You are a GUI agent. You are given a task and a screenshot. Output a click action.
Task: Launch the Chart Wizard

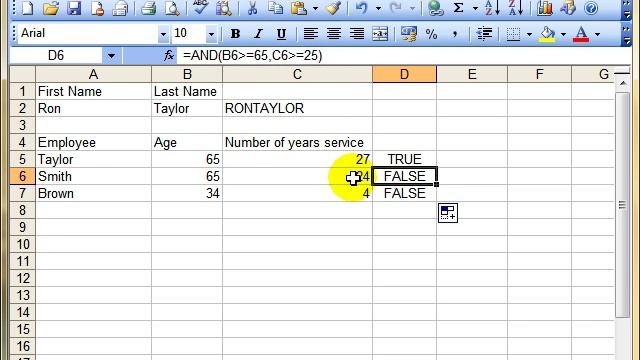tap(544, 8)
